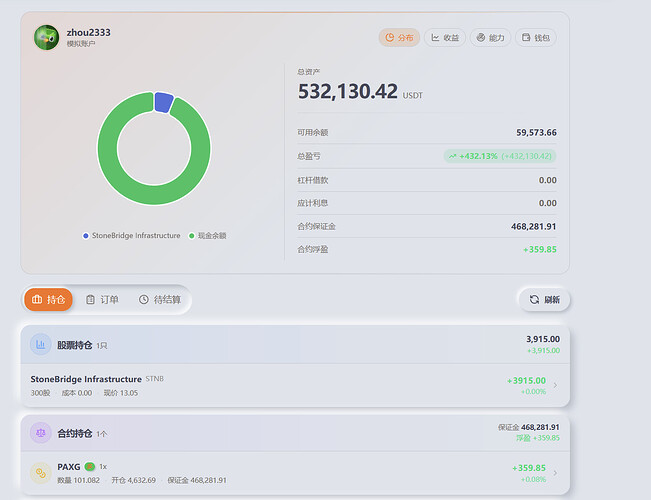Screen dimensions: 651x500
Task: Open StoneBridge Infrastructure stock name
Action: tap(86, 379)
